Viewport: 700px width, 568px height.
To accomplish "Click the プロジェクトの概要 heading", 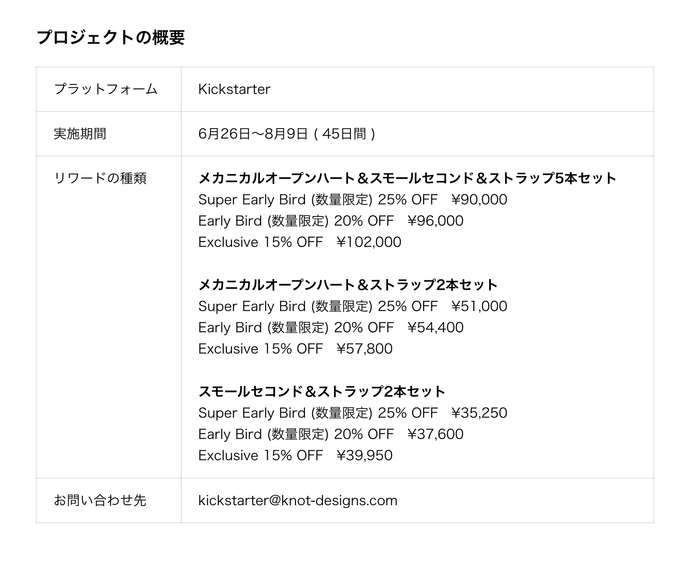I will coord(110,38).
